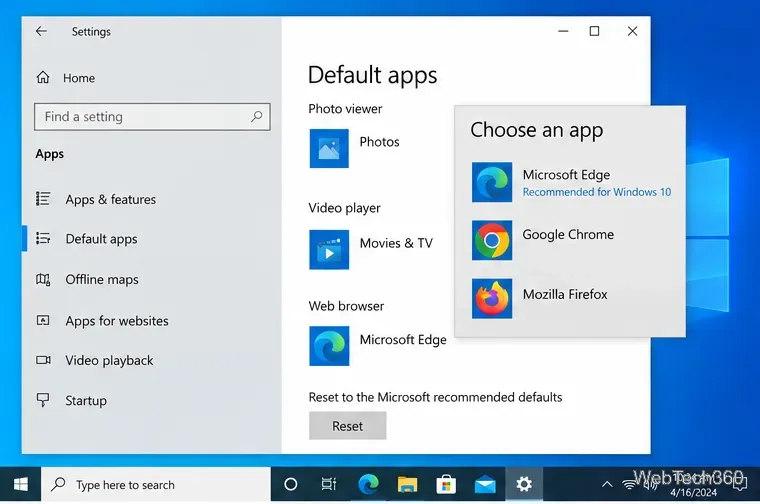Viewport: 760px width, 504px height.
Task: Open Video playback settings
Action: click(x=95, y=361)
